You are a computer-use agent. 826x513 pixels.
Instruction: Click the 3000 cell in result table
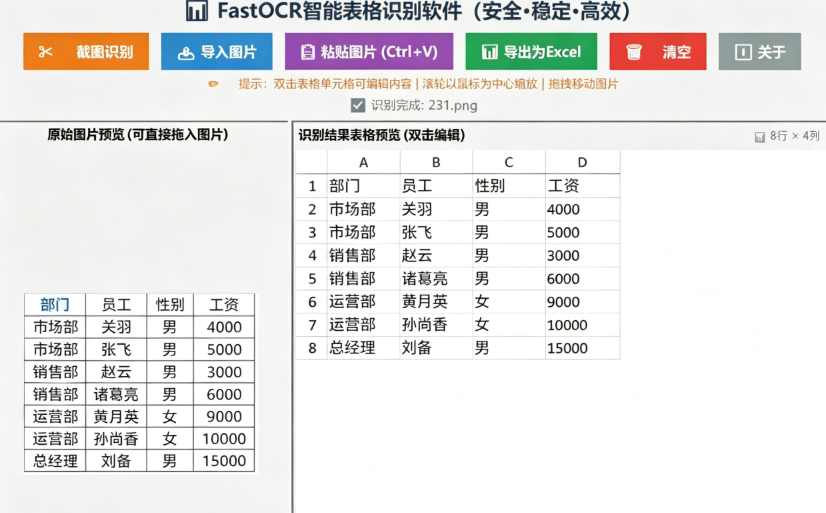click(x=583, y=255)
